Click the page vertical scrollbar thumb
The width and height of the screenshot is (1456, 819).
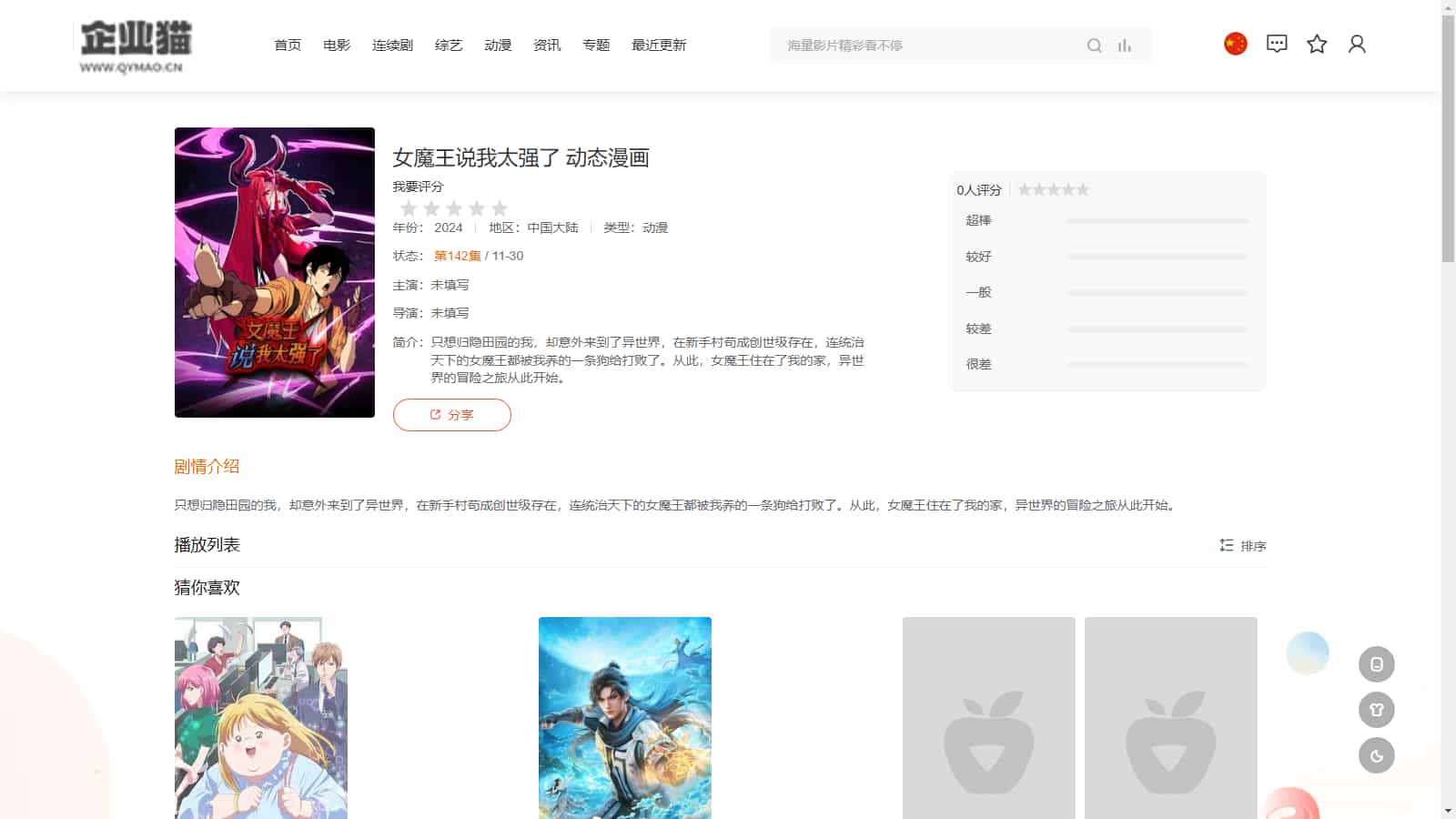point(1449,138)
